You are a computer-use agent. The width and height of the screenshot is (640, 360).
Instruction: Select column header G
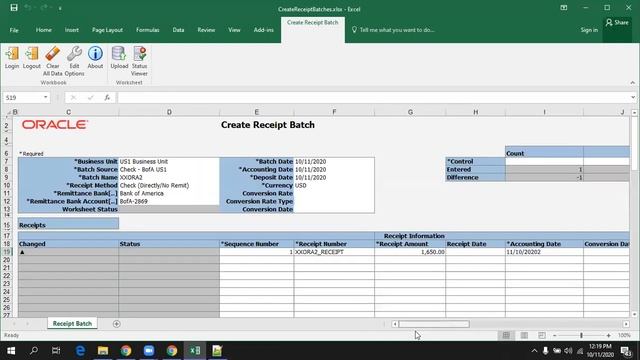410,112
